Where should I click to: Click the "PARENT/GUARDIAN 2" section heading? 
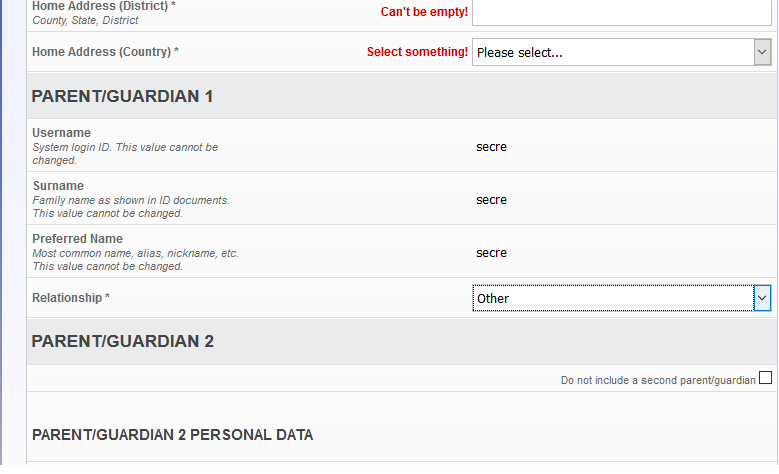point(123,341)
